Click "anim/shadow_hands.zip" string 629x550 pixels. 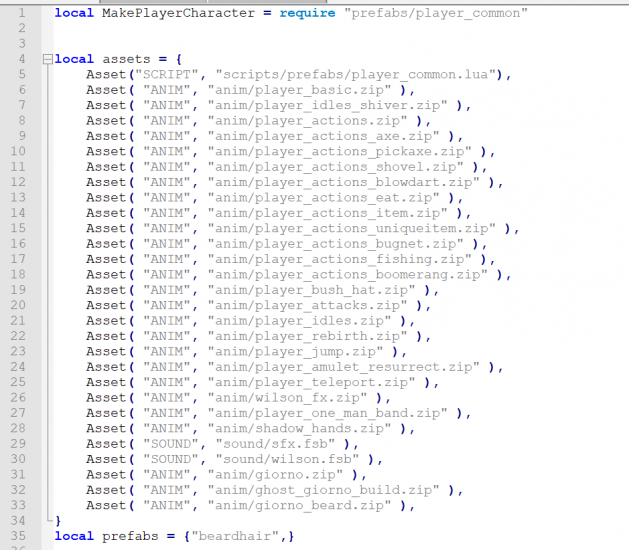pos(299,428)
